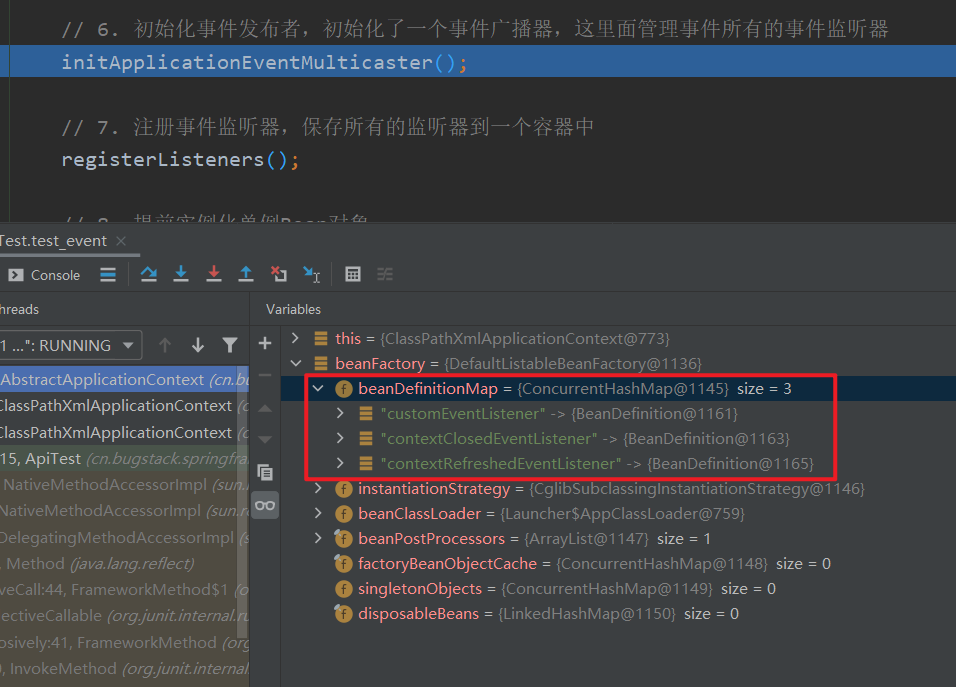Add a new watch with plus icon
The image size is (956, 687).
coord(265,344)
